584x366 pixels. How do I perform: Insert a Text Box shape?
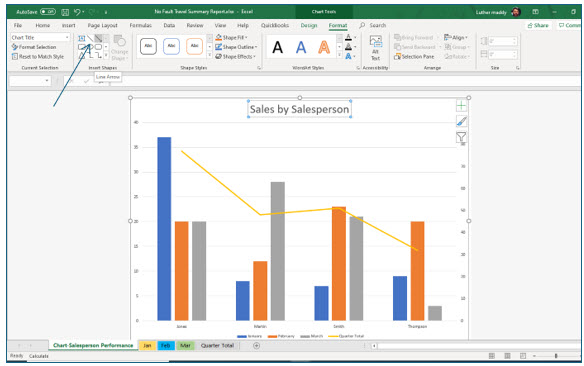point(82,38)
